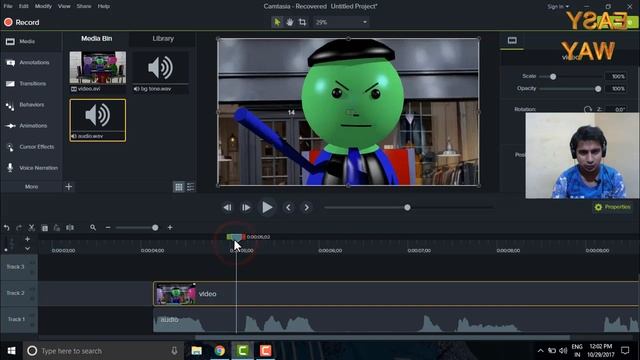This screenshot has width=640, height=360.
Task: Click the Scale 100% value field
Action: (616, 76)
